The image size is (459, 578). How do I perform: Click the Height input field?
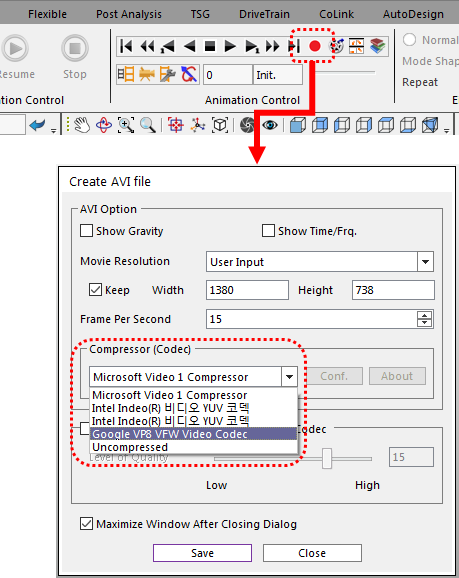393,290
